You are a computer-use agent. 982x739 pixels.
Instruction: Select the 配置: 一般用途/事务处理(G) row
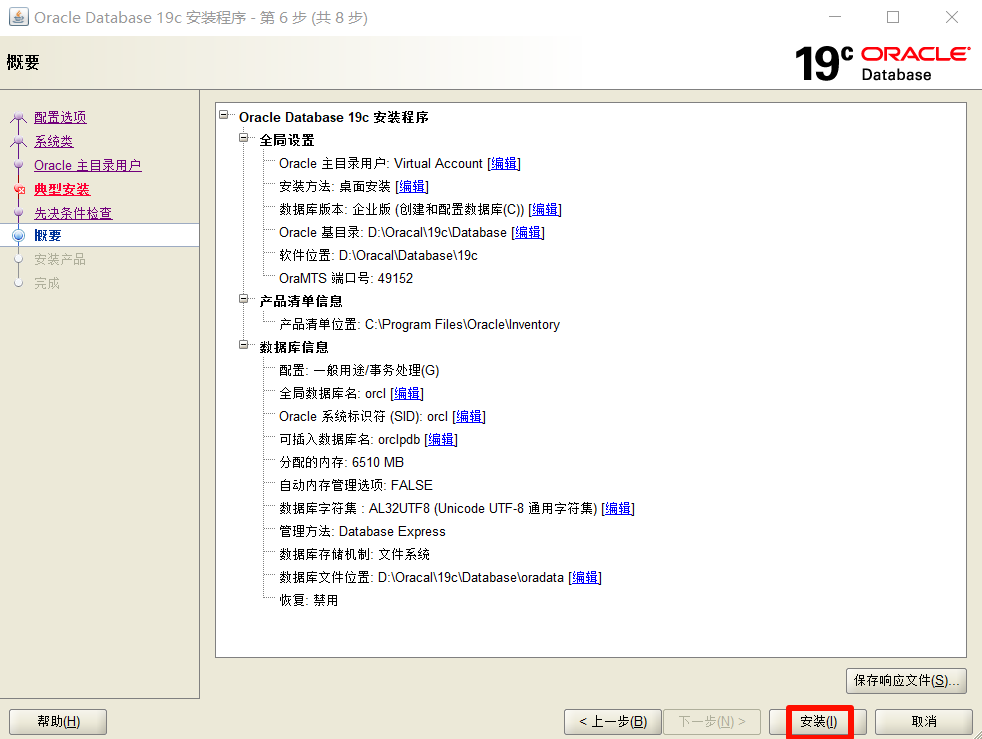[359, 370]
